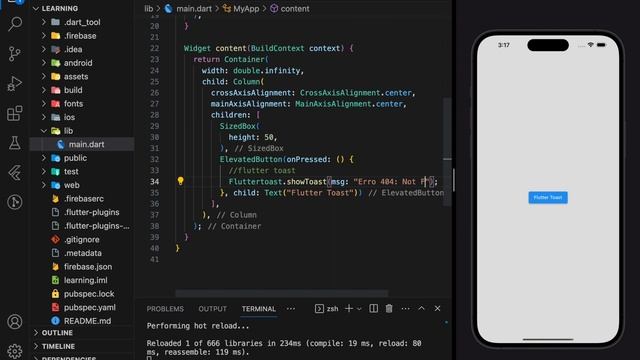Open the Manage gear icon

pos(15,351)
